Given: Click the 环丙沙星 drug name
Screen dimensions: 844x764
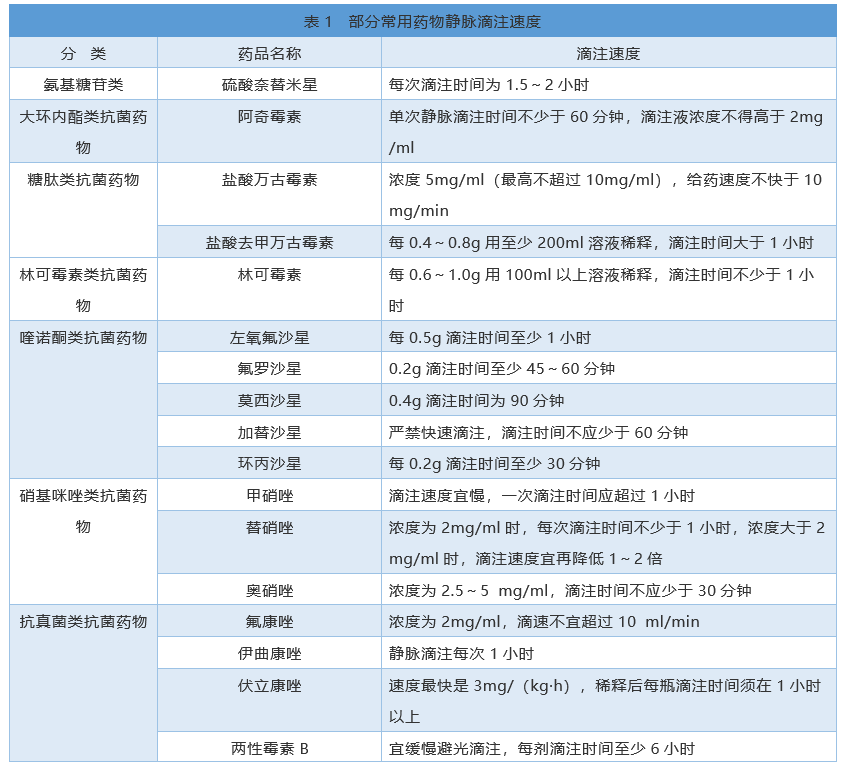Looking at the screenshot, I should (269, 464).
